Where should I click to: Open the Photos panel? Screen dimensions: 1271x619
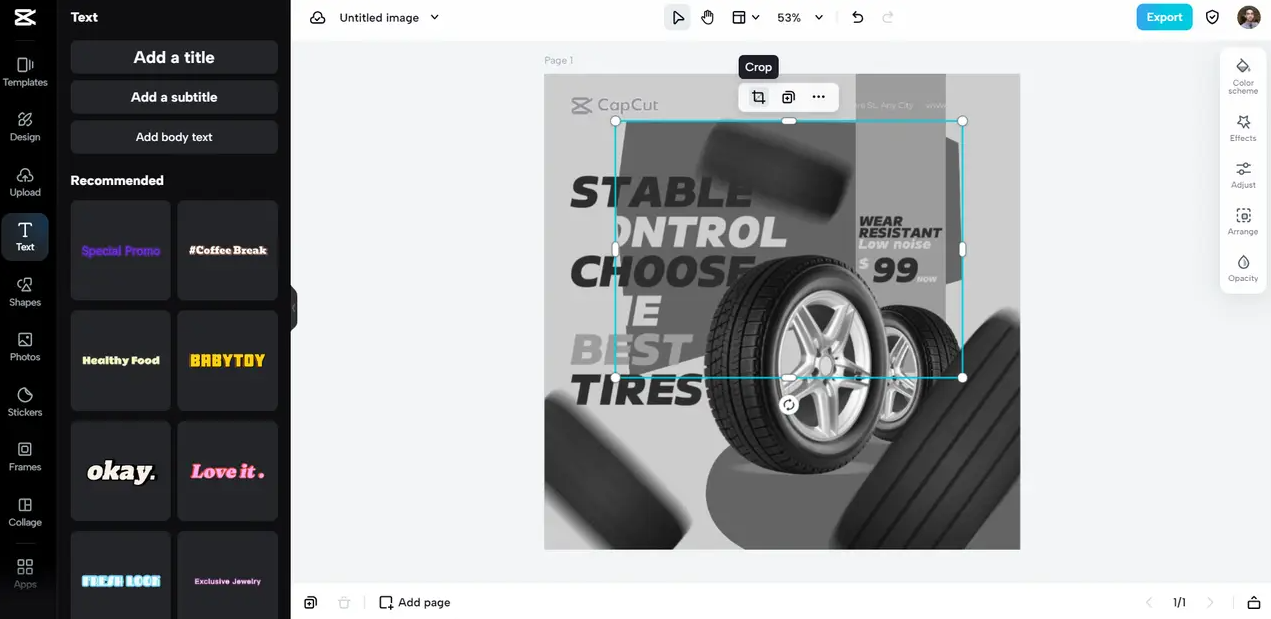point(25,347)
